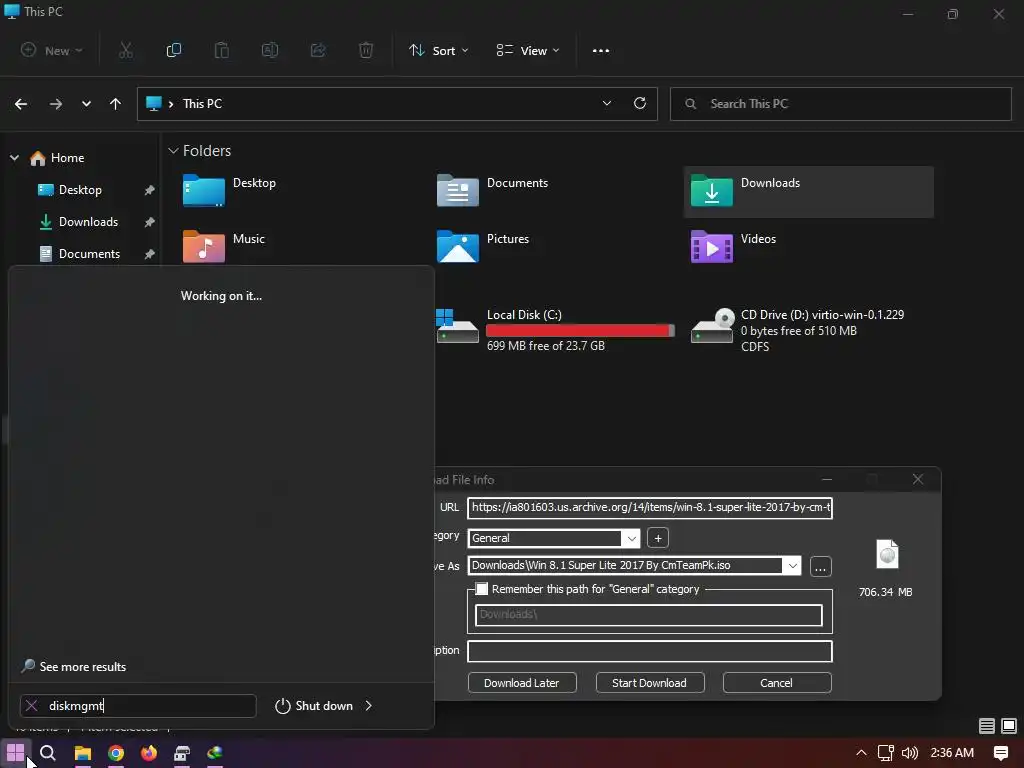Open the View dropdown
This screenshot has height=768, width=1024.
[x=528, y=50]
